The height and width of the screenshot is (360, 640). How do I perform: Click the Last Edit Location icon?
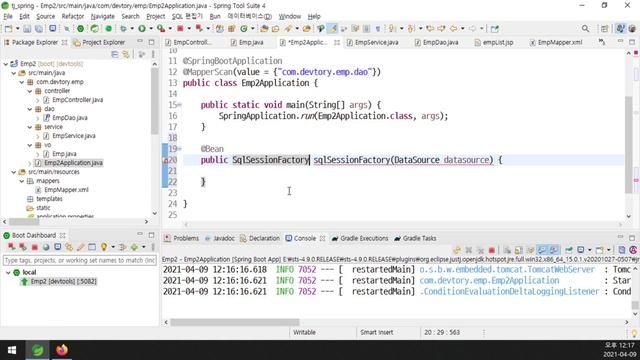coord(430,29)
